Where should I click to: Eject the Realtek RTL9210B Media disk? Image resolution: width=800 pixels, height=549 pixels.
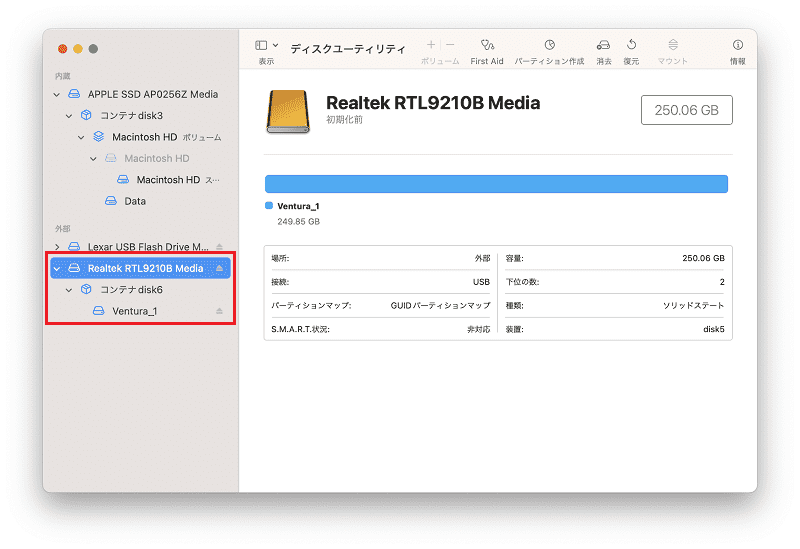tap(219, 268)
